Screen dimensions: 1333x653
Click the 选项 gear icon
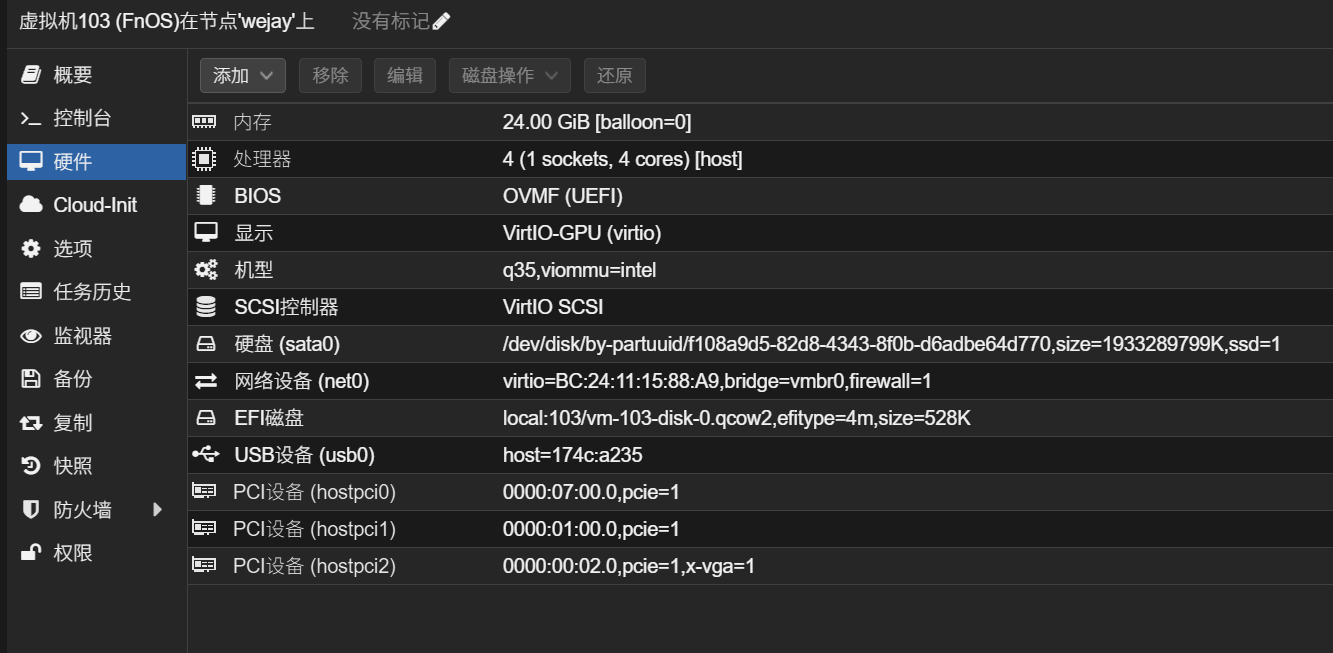tap(31, 249)
